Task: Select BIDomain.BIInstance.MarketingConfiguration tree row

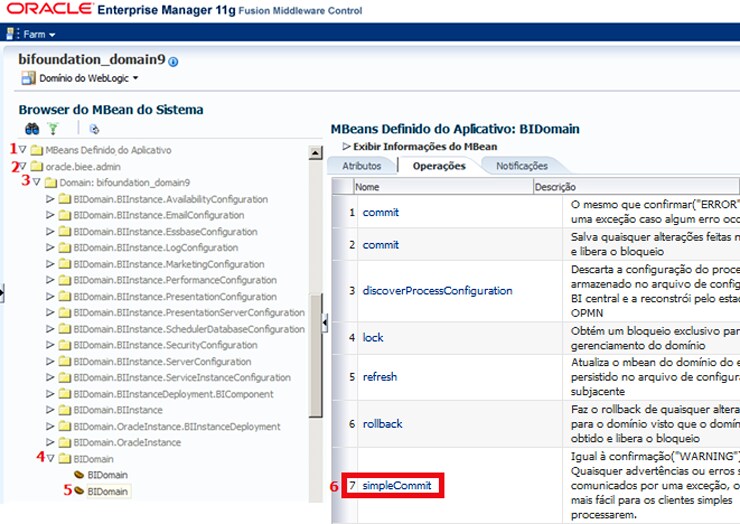Action: (x=168, y=264)
